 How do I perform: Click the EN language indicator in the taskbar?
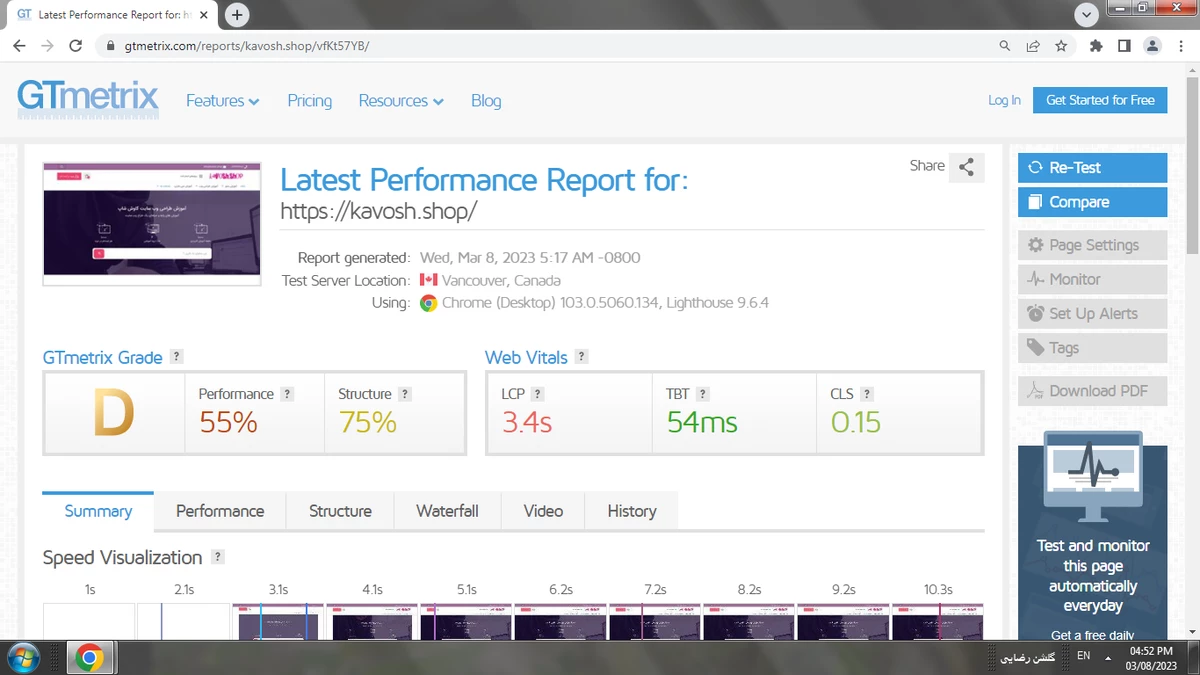point(1083,656)
